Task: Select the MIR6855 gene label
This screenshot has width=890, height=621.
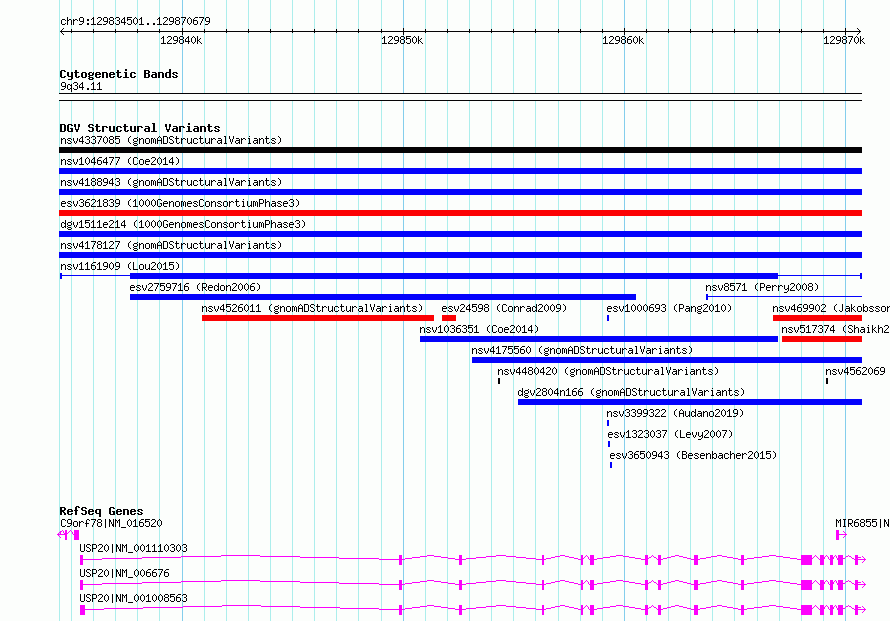Action: click(x=862, y=523)
